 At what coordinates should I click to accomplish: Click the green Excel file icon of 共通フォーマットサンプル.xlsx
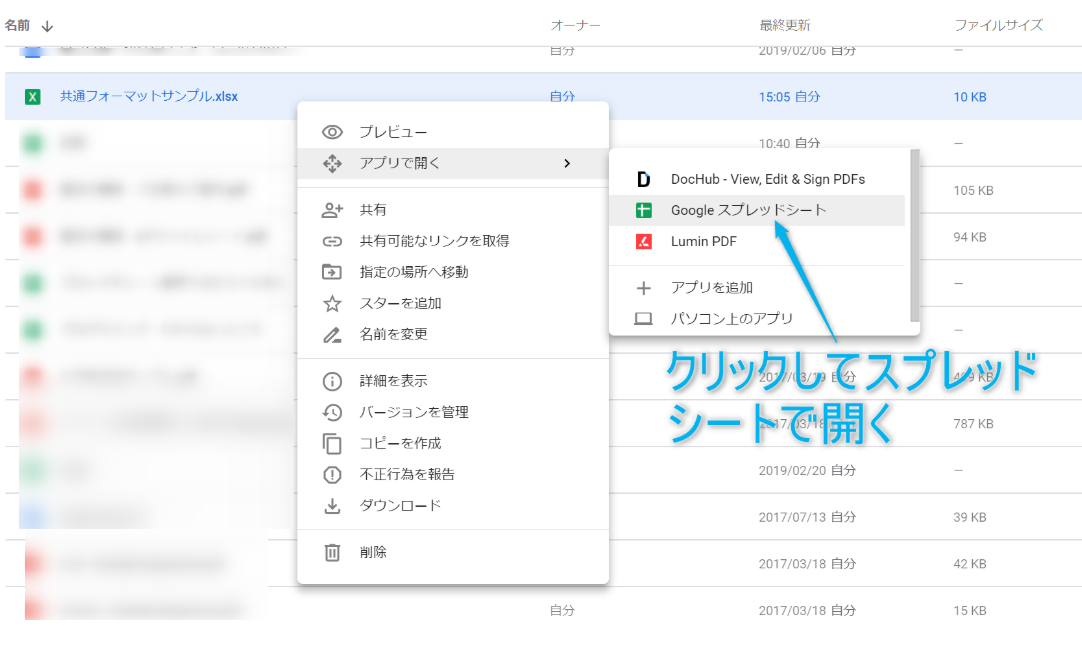click(x=32, y=97)
